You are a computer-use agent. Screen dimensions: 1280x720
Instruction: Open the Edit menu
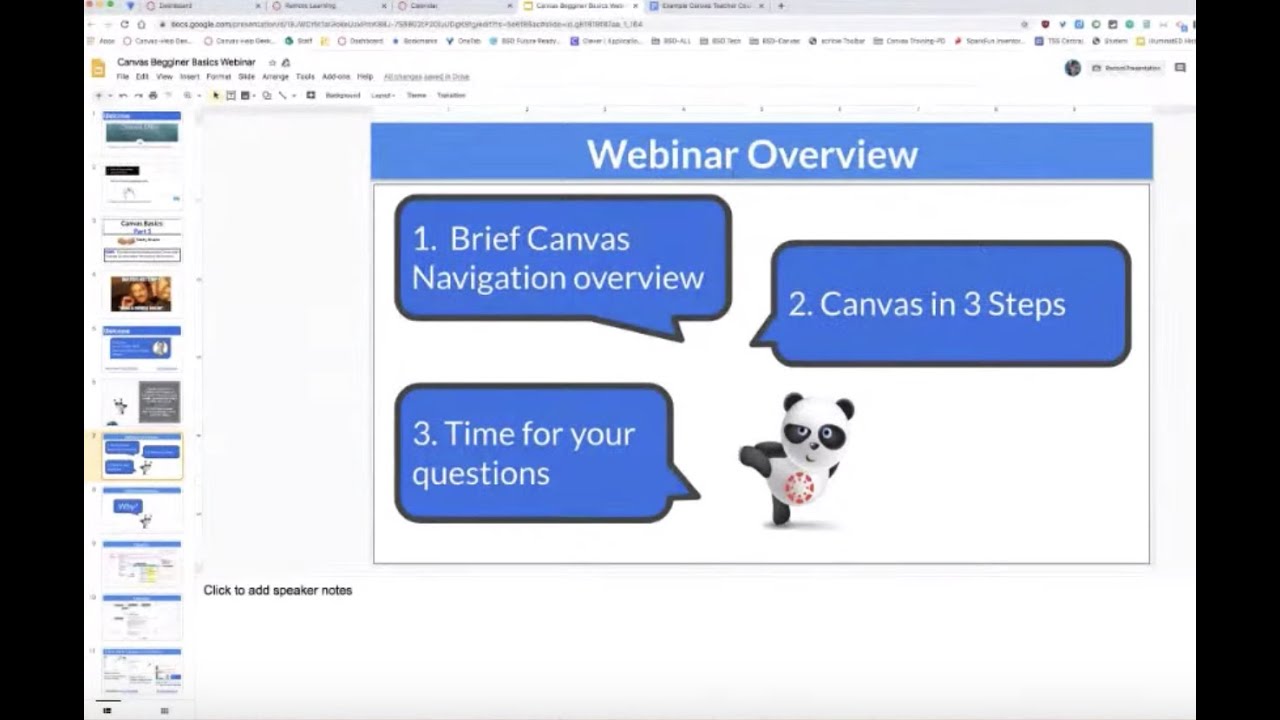tap(142, 76)
